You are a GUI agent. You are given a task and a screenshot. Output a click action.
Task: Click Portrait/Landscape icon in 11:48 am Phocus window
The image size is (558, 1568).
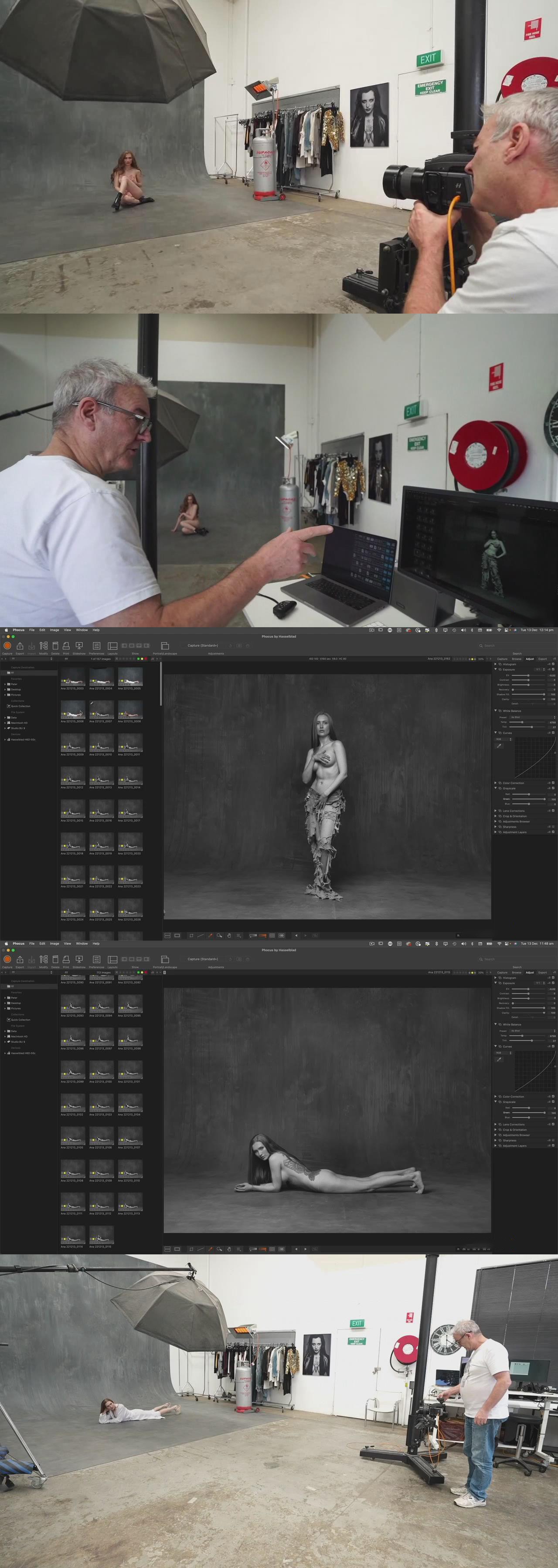[164, 959]
